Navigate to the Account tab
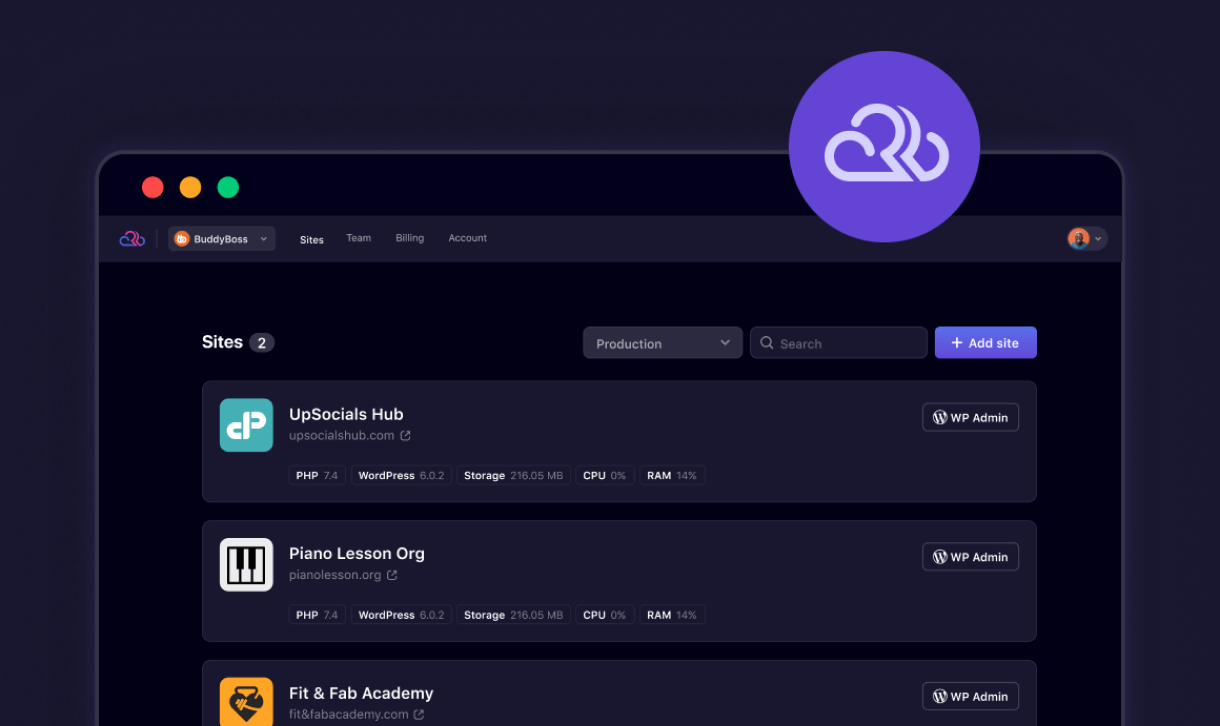 467,238
